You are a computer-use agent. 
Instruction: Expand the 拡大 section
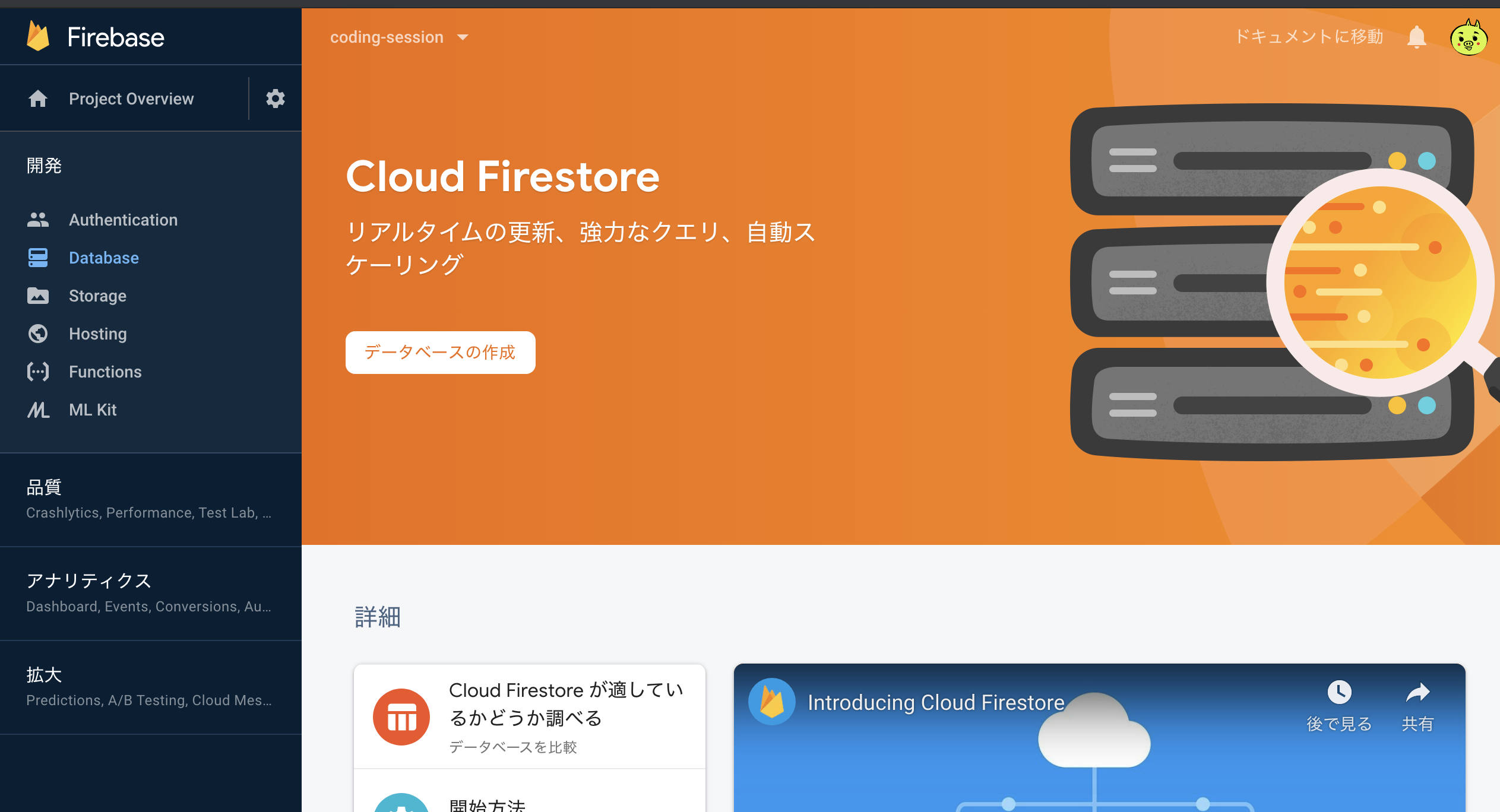click(x=151, y=687)
